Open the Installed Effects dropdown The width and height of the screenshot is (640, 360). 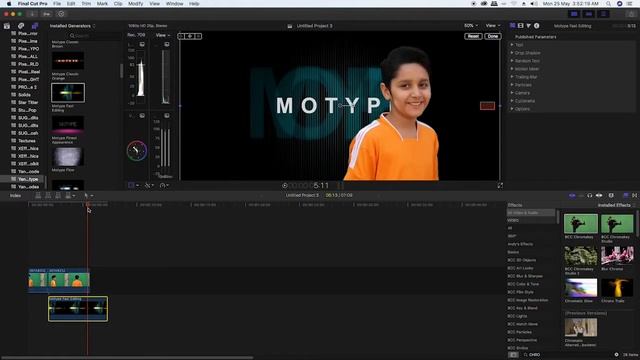616,205
